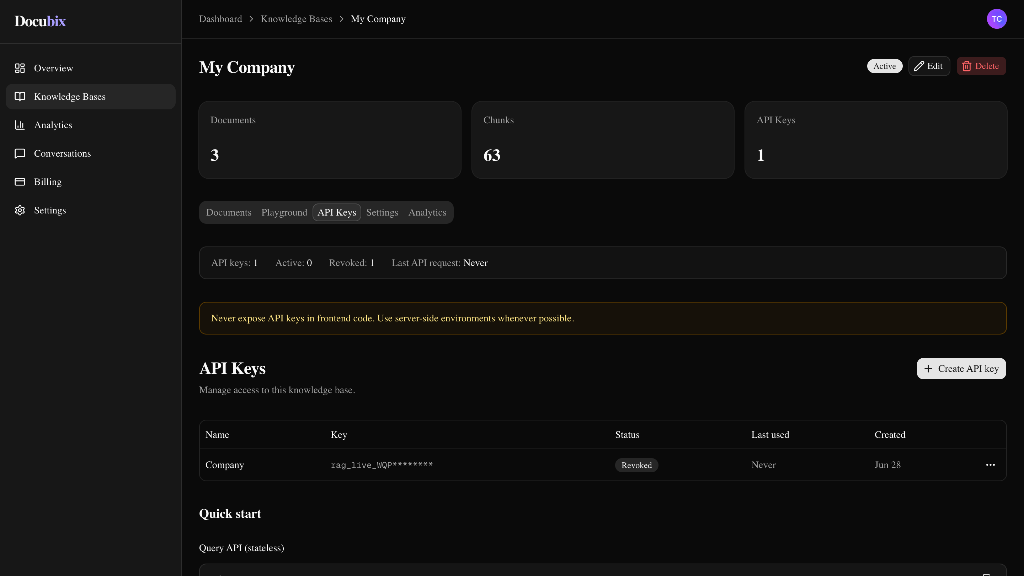The width and height of the screenshot is (1024, 576).
Task: Select the Knowledge Bases book icon
Action: (20, 97)
